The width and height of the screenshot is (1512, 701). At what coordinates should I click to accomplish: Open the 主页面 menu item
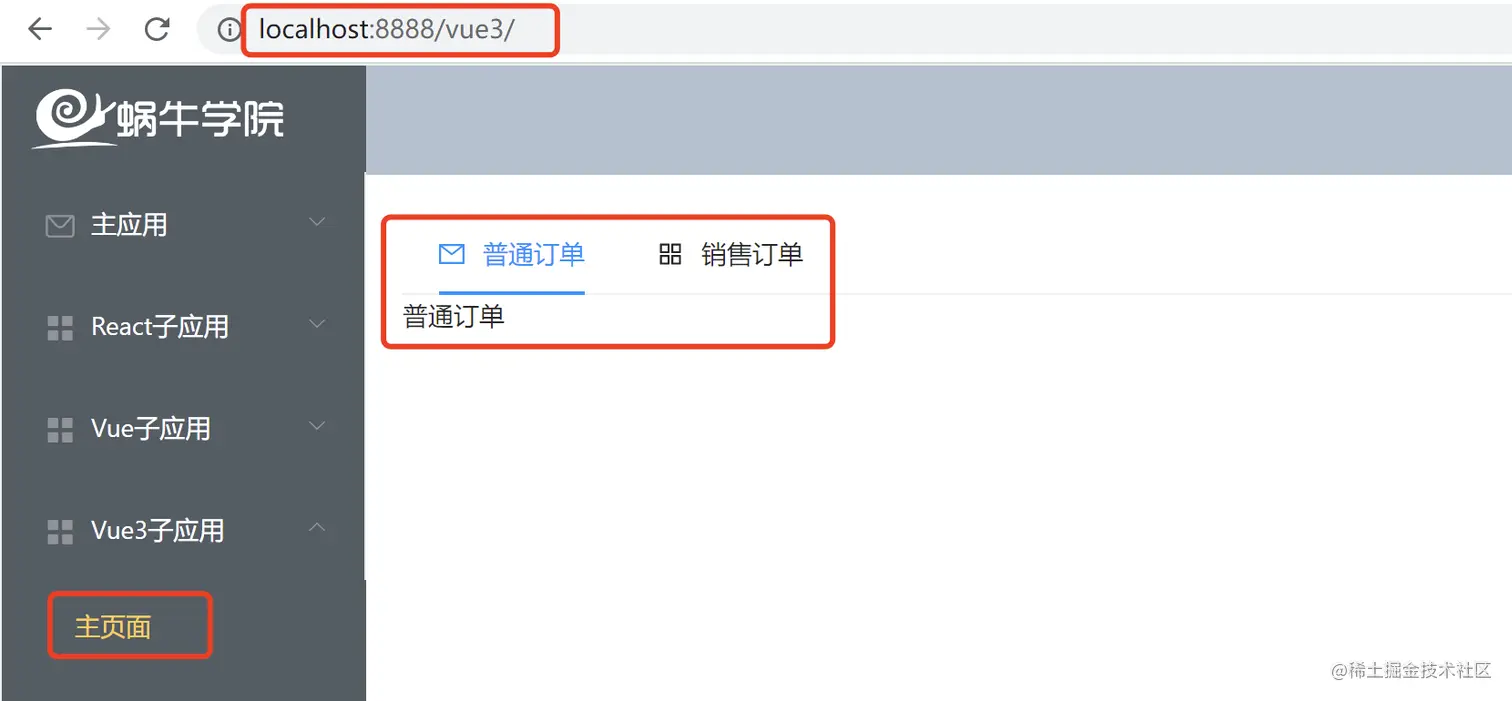pos(113,627)
